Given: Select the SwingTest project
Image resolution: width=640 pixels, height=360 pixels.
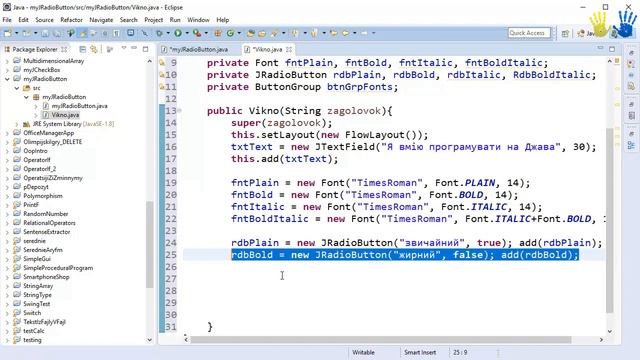Looking at the screenshot, I should pos(37,304).
